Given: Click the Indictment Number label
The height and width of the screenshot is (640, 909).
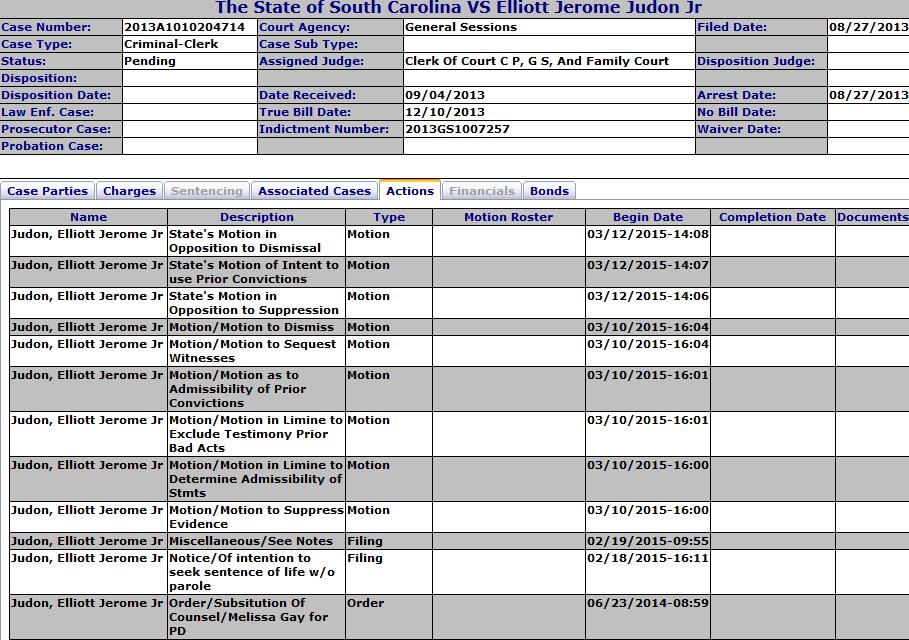Looking at the screenshot, I should (324, 129).
